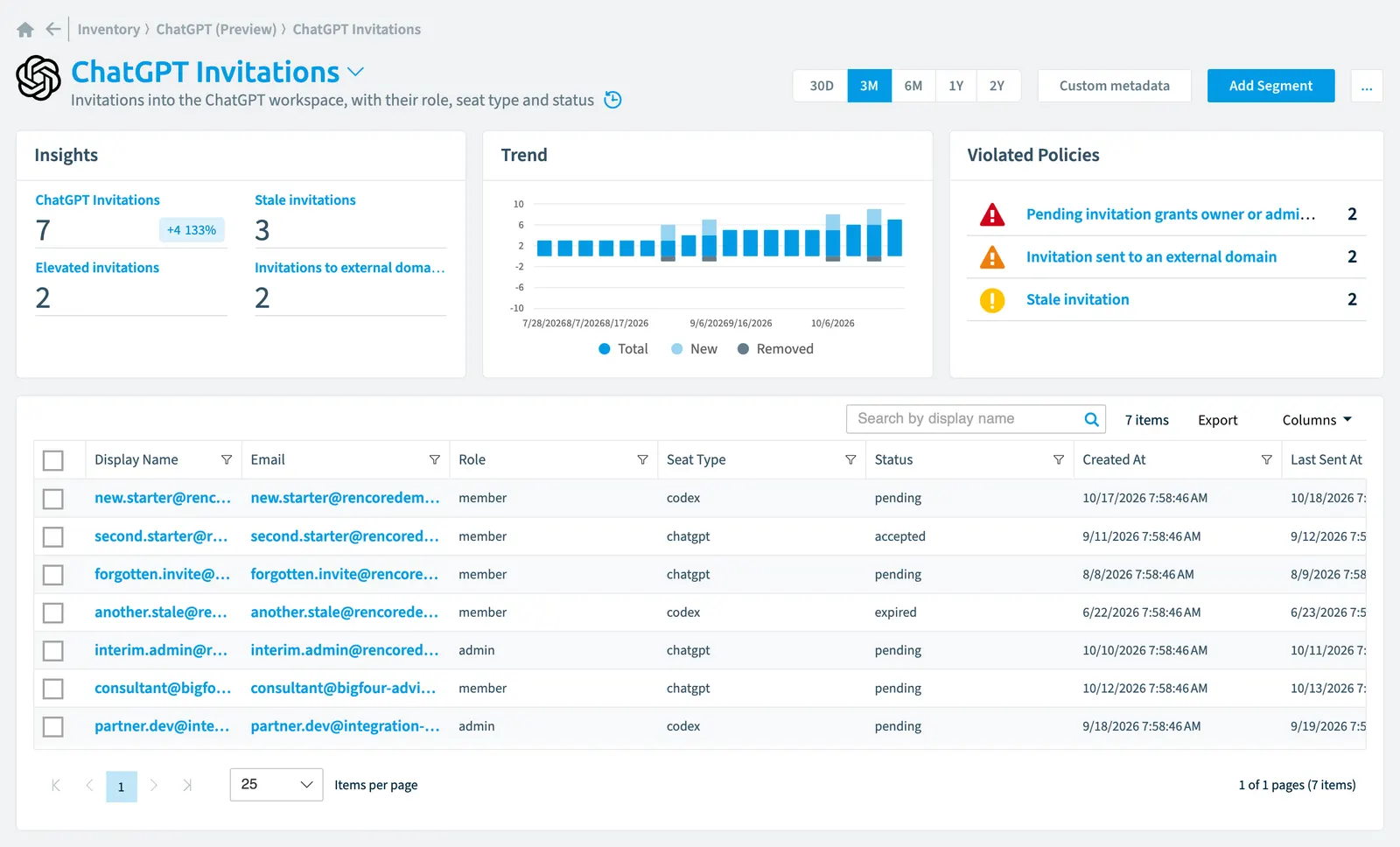Check the new.starter row checkbox
Image resolution: width=1400 pixels, height=847 pixels.
[x=53, y=499]
